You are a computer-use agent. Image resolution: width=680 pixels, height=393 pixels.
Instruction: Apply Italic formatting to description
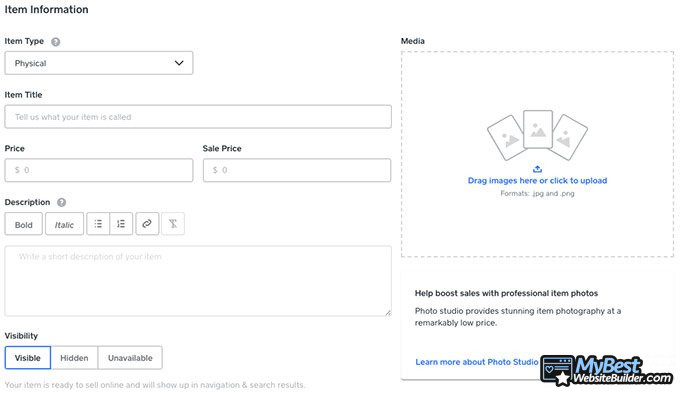pyautogui.click(x=64, y=224)
